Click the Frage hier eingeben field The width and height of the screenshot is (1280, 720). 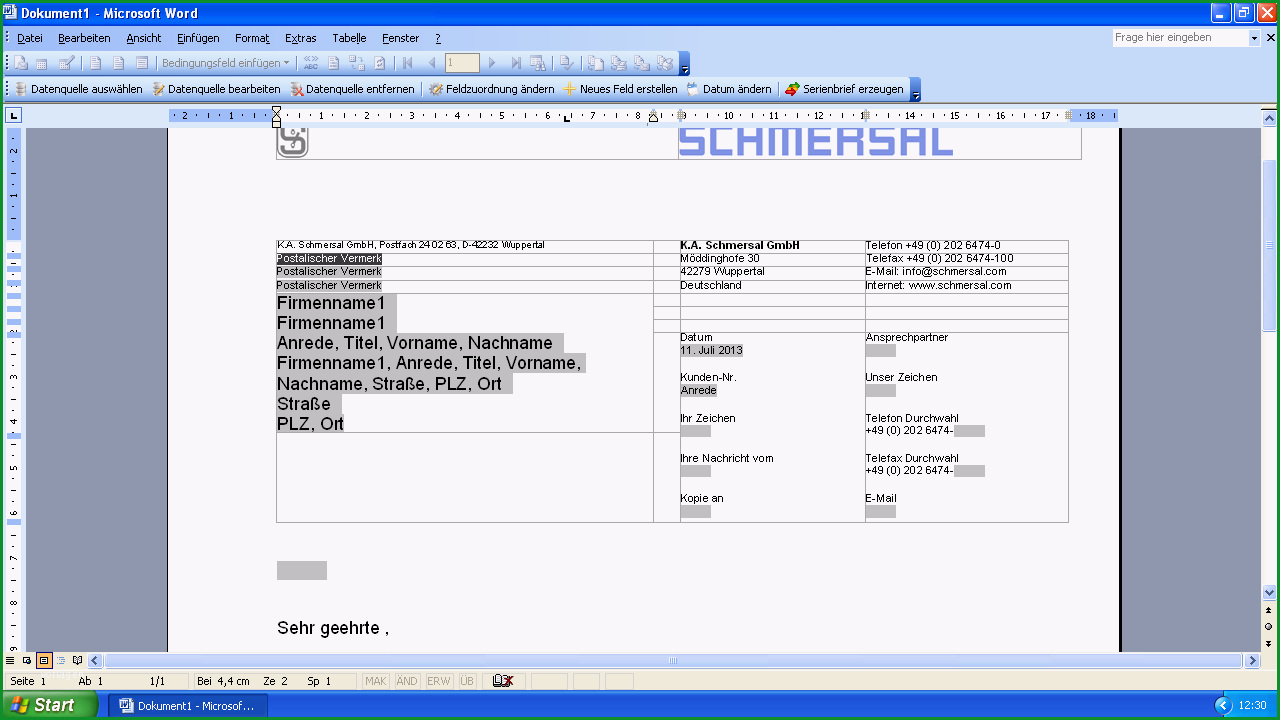pos(1180,38)
